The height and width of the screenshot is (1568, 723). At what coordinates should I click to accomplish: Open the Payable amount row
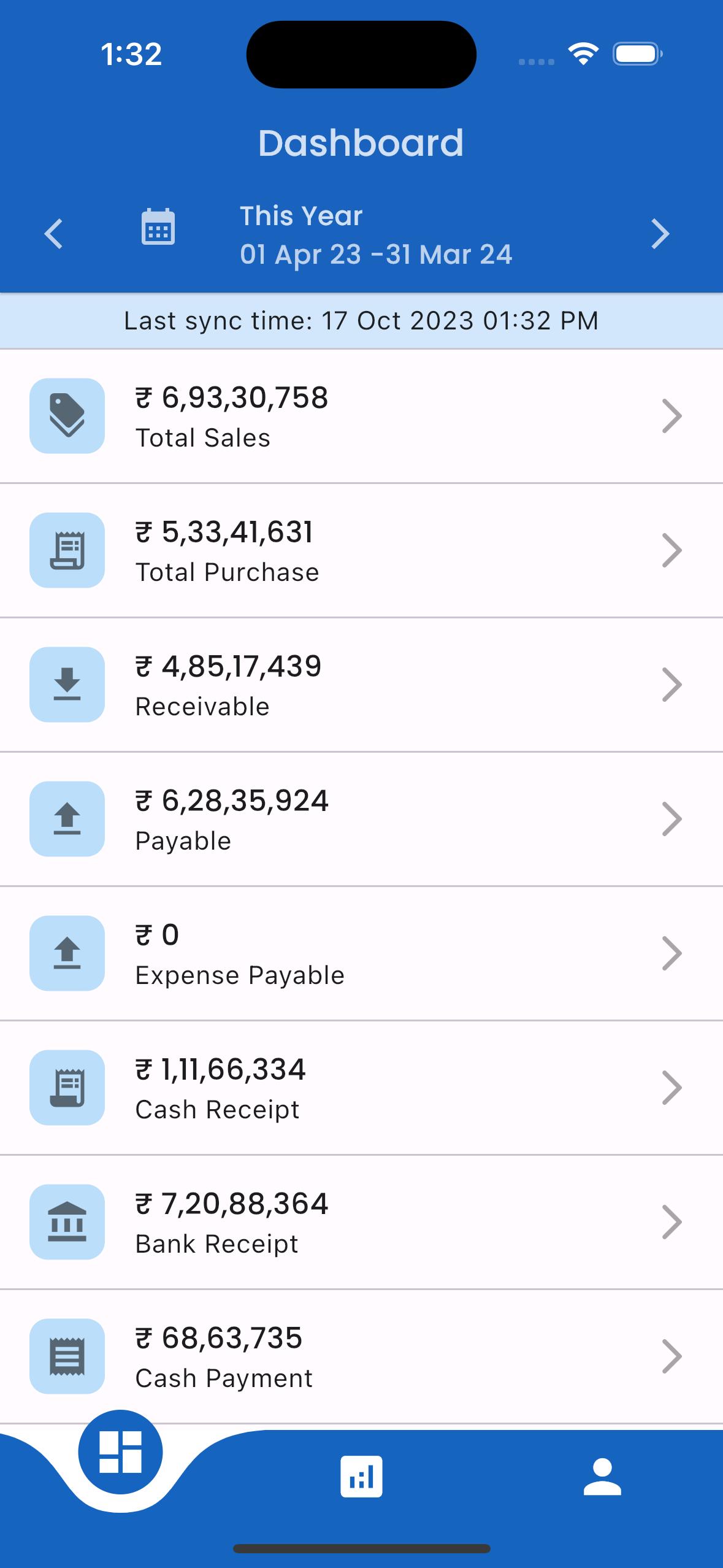click(x=361, y=820)
